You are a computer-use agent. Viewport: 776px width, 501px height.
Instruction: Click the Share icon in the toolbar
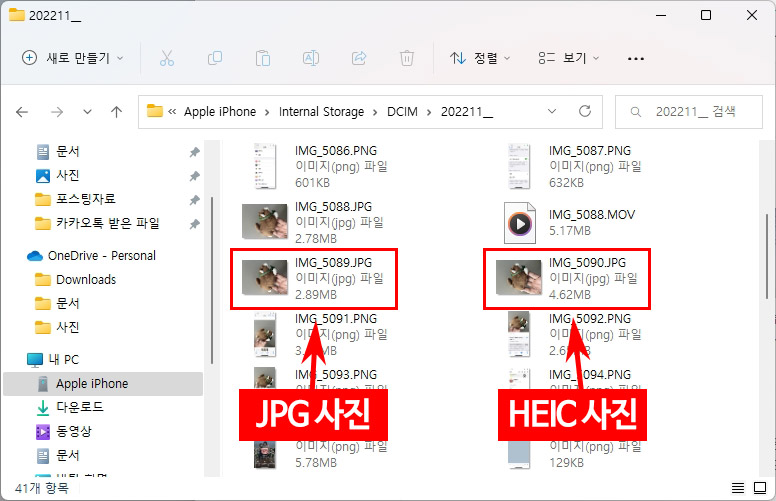359,58
